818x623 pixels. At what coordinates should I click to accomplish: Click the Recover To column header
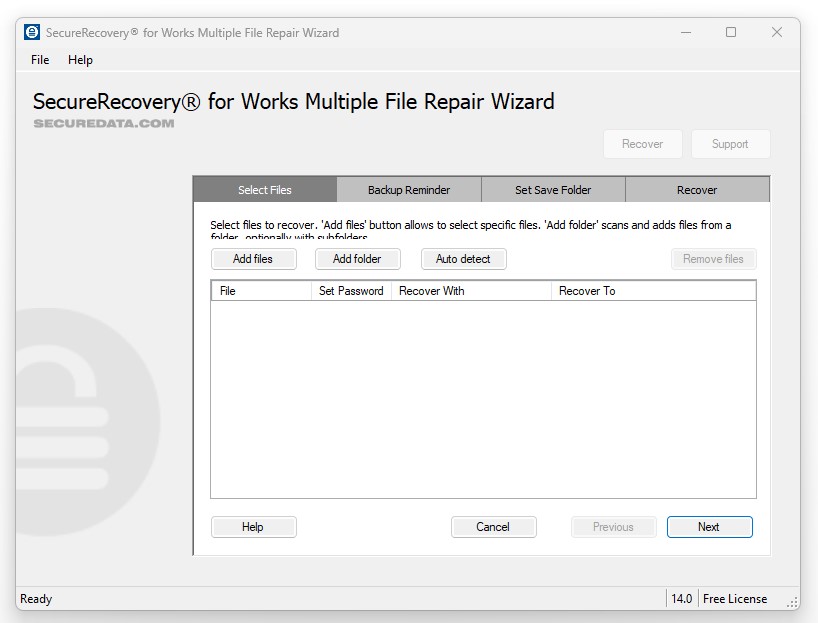652,291
